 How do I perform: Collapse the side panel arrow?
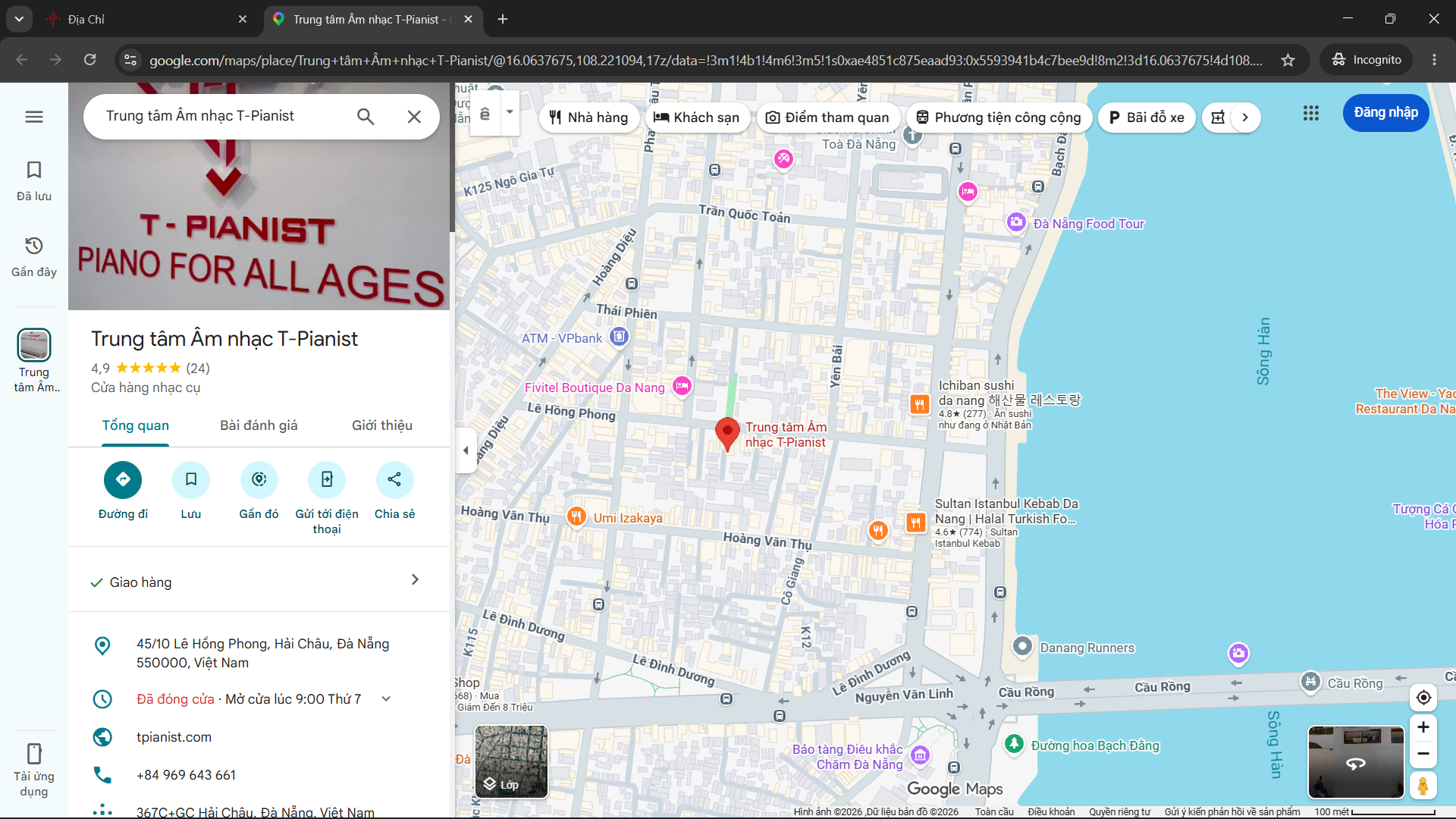click(x=466, y=450)
